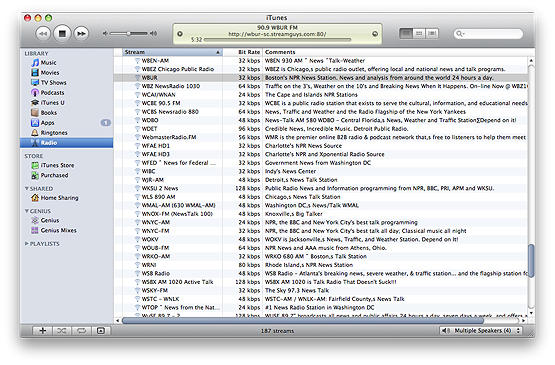
Task: Open the Podcasts library
Action: (52, 93)
